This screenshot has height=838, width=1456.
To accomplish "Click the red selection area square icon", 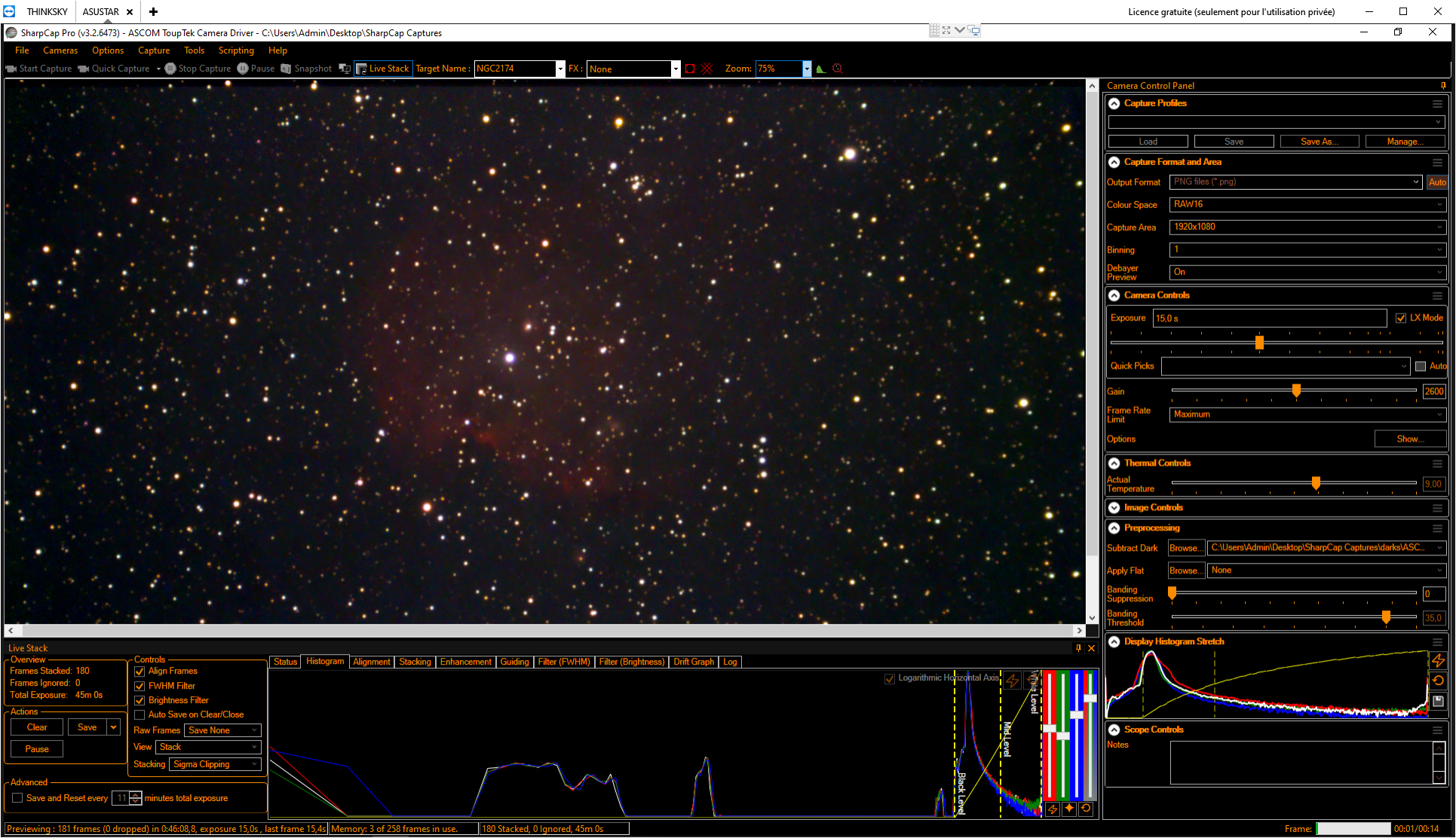I will [x=690, y=69].
